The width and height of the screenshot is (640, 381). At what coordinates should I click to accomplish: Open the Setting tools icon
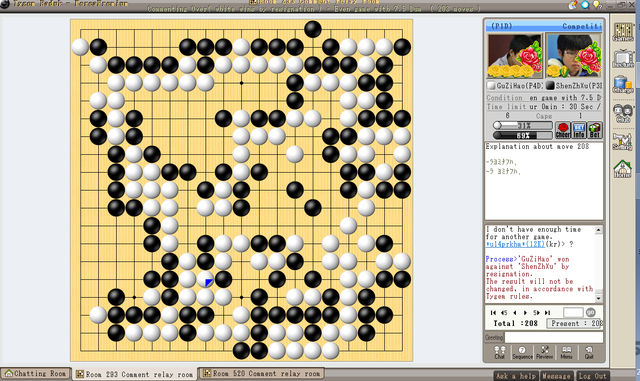point(623,141)
